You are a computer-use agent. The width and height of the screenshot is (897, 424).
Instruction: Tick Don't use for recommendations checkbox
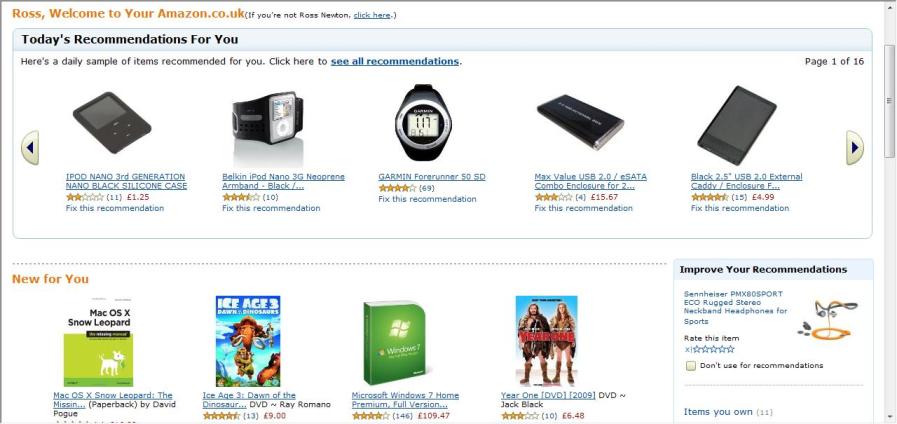(x=690, y=366)
